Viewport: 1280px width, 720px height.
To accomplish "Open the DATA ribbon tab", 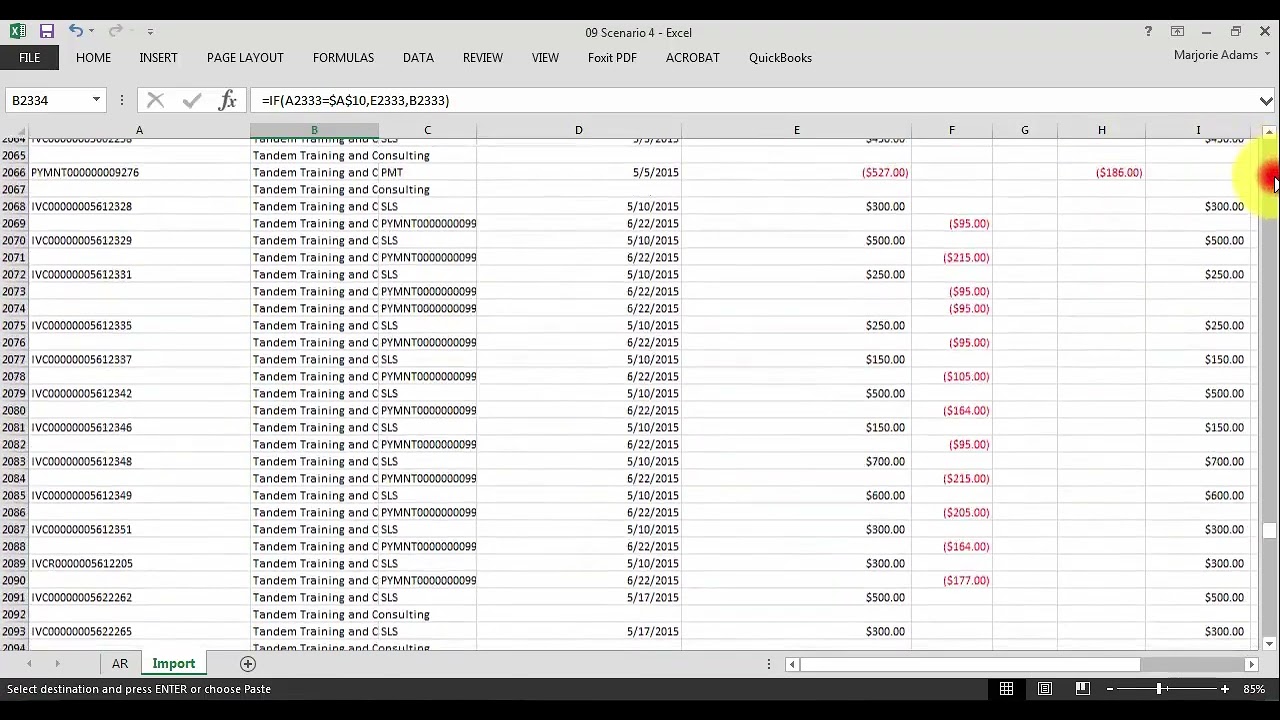I will [x=418, y=58].
